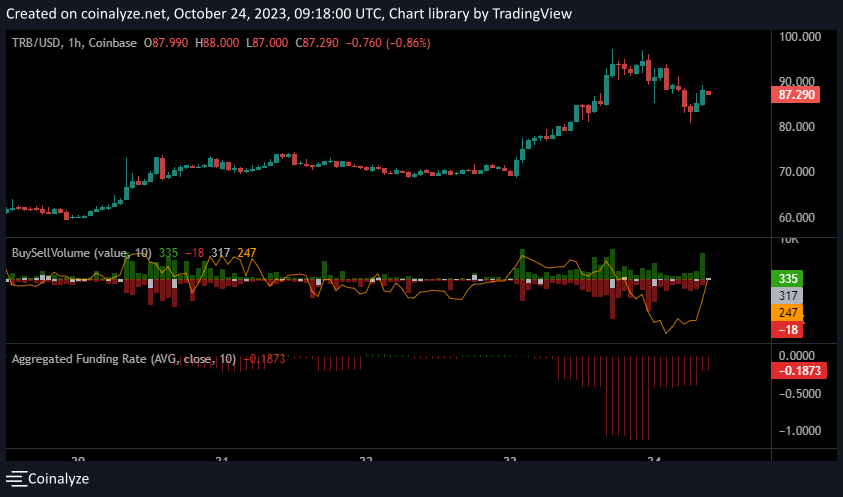Click the 100.000 price axis label
This screenshot has width=843, height=497.
pyautogui.click(x=799, y=36)
